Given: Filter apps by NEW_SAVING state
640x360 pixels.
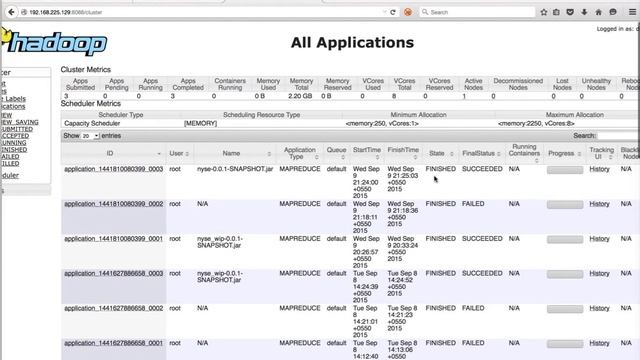Looking at the screenshot, I should (19, 122).
